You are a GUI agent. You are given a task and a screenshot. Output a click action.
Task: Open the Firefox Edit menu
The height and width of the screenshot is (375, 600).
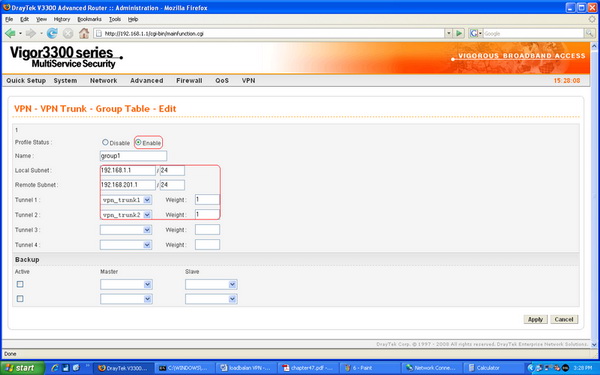tap(24, 19)
